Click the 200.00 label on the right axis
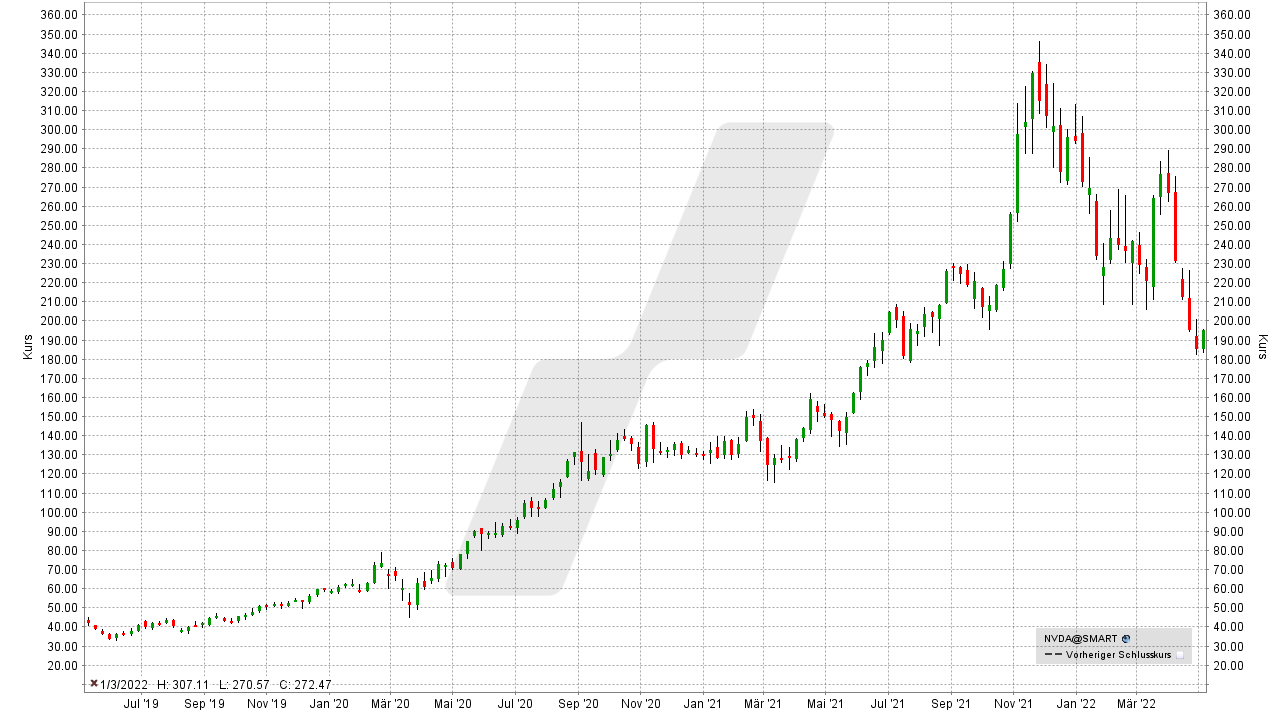This screenshot has height=718, width=1279. click(1230, 321)
